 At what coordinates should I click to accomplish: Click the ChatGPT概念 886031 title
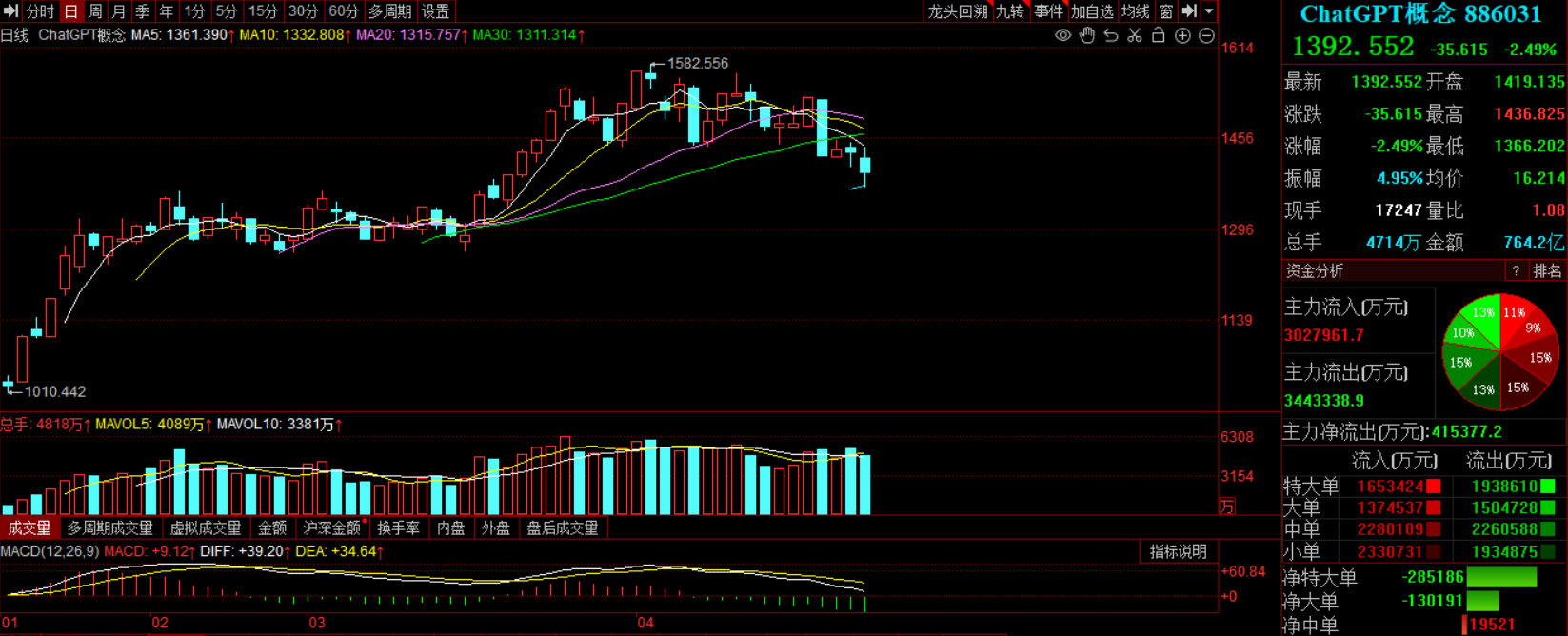(1420, 13)
